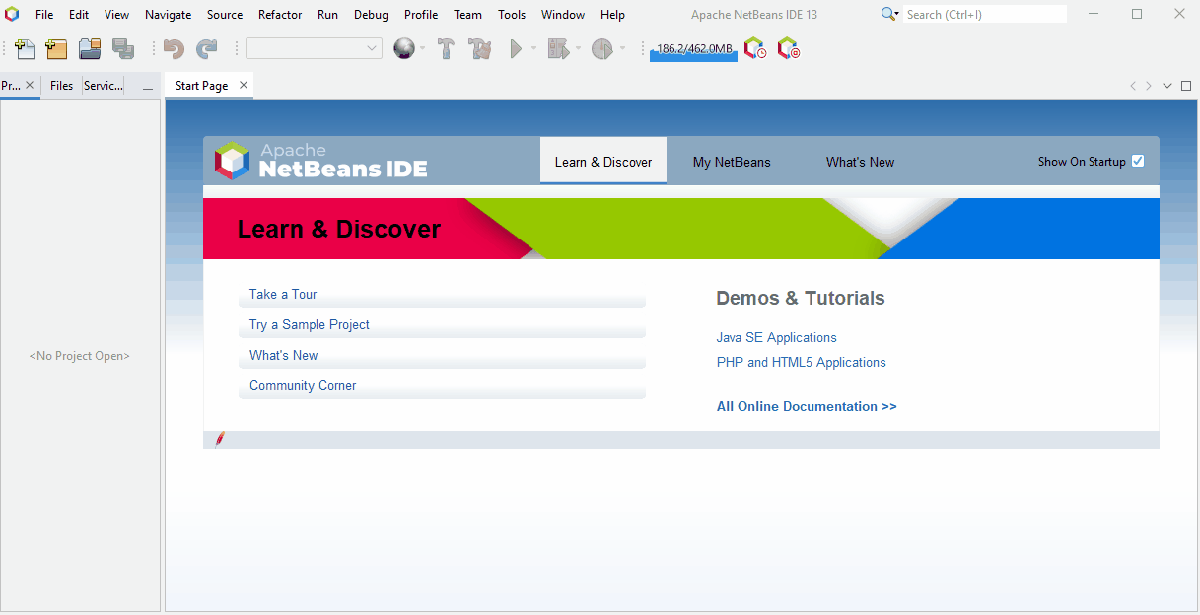Click the New File toolbar icon
The width and height of the screenshot is (1200, 615).
[25, 49]
